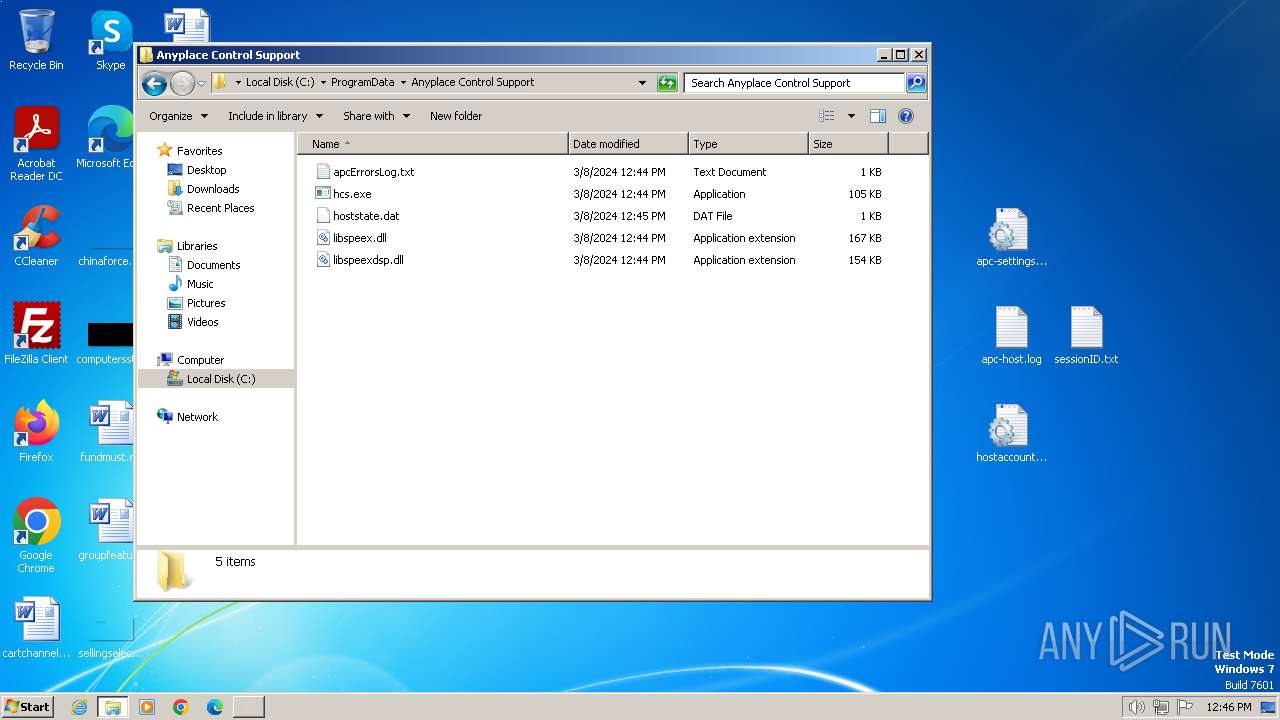Viewport: 1280px width, 720px height.
Task: Select Recent Places under Favorites
Action: [x=220, y=208]
